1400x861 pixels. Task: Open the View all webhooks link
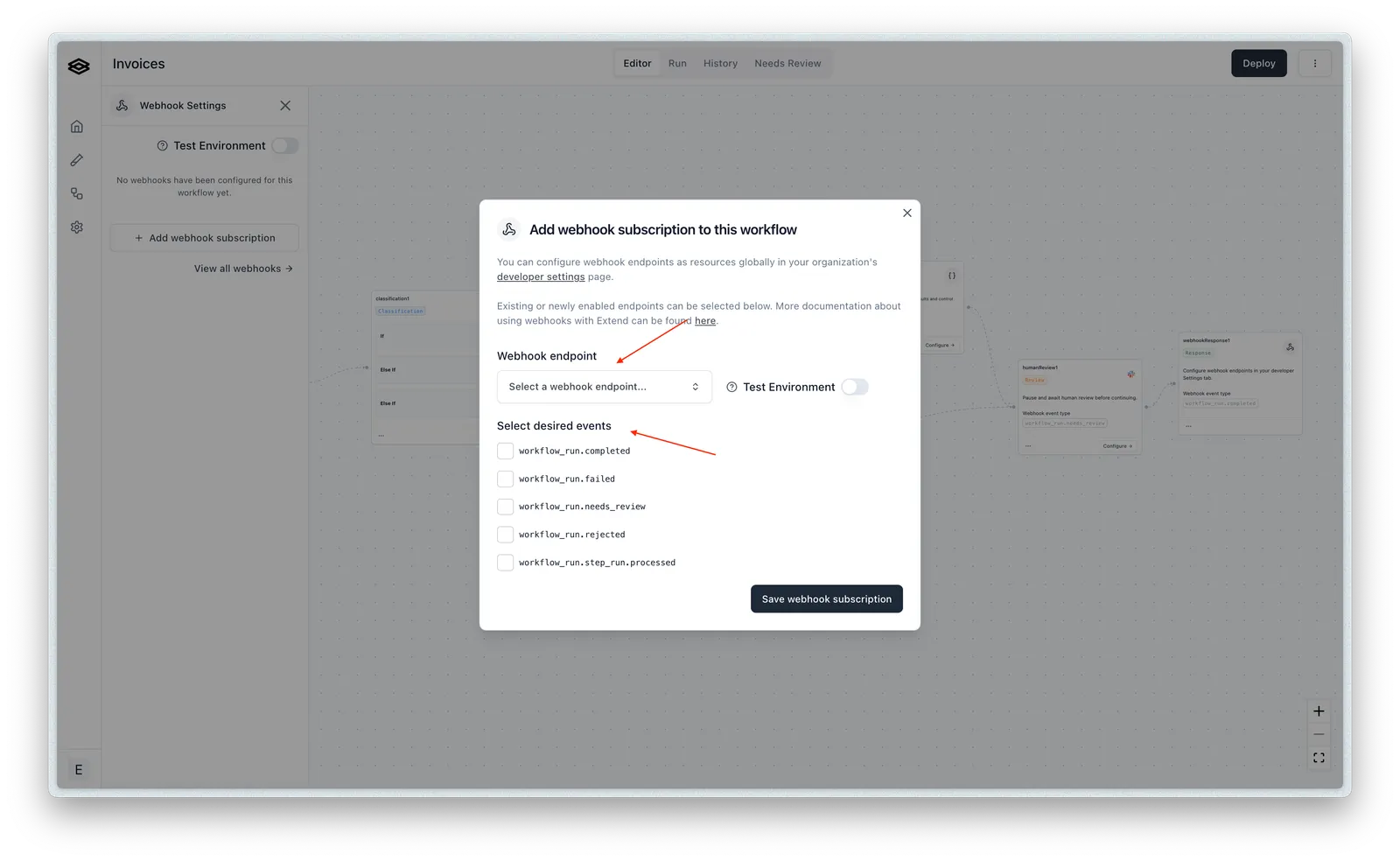coord(243,269)
